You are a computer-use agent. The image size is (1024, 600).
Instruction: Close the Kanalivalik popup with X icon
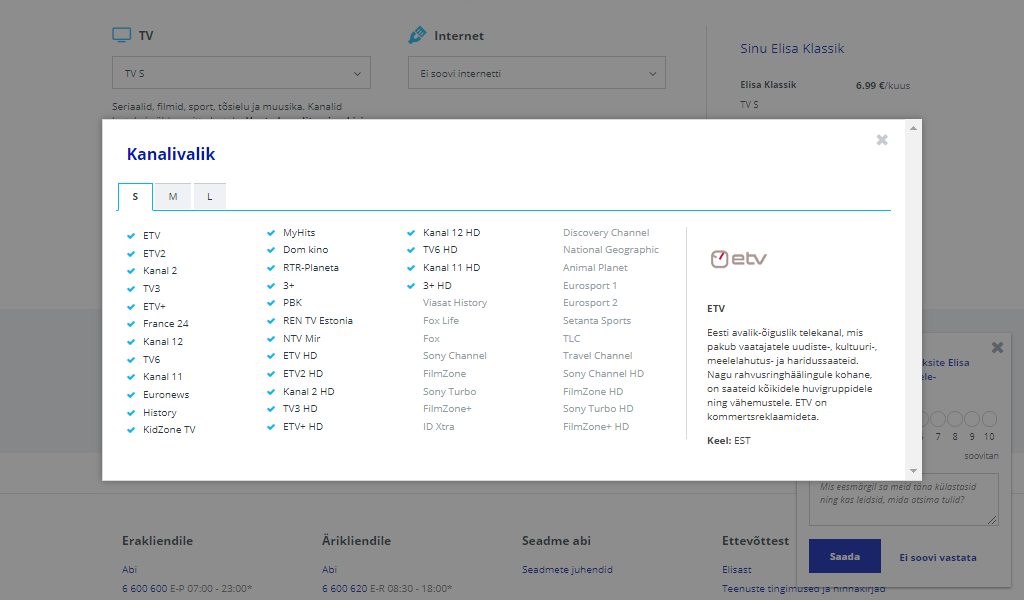coord(881,140)
